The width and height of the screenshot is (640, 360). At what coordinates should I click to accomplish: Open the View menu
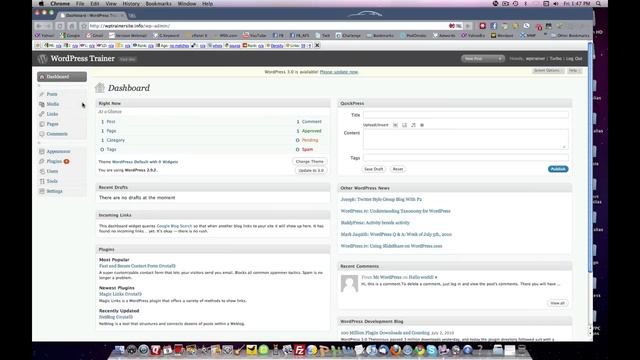(x=111, y=4)
